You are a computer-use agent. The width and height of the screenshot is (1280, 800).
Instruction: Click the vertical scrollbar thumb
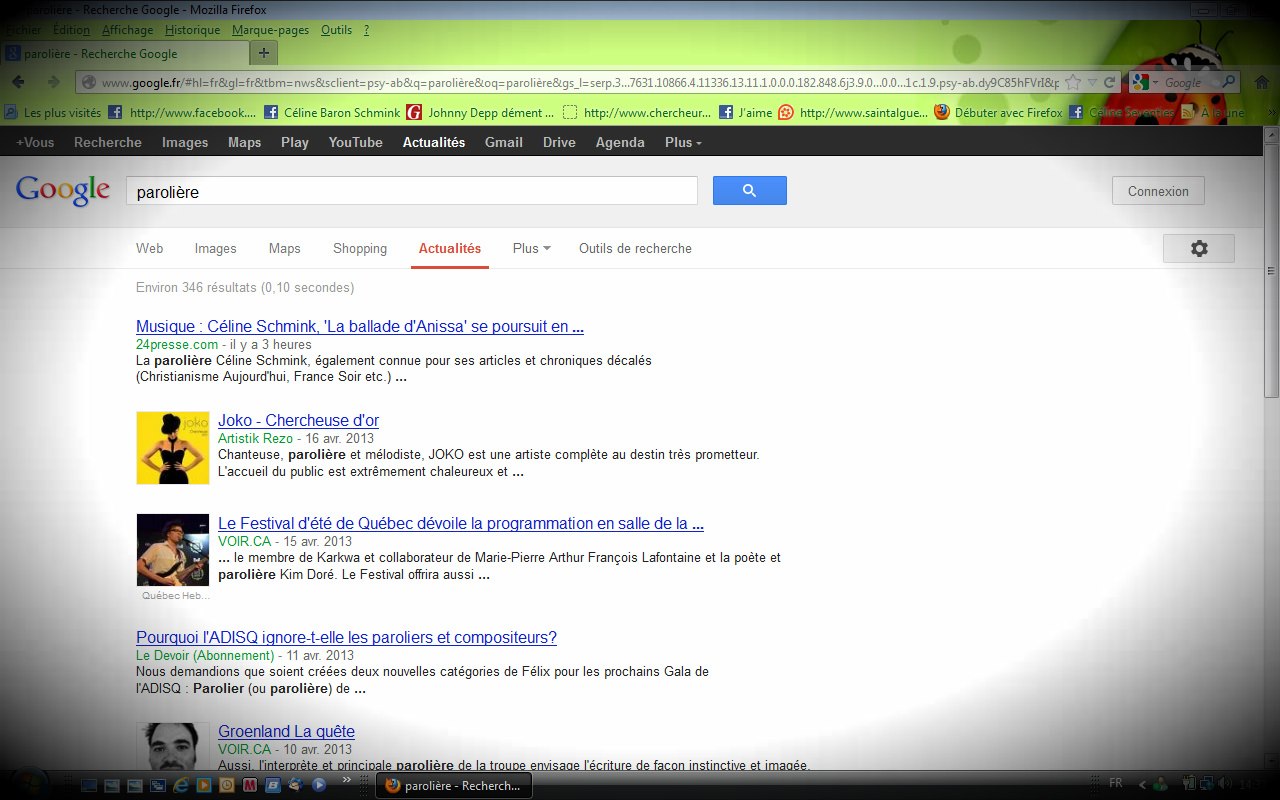1271,270
